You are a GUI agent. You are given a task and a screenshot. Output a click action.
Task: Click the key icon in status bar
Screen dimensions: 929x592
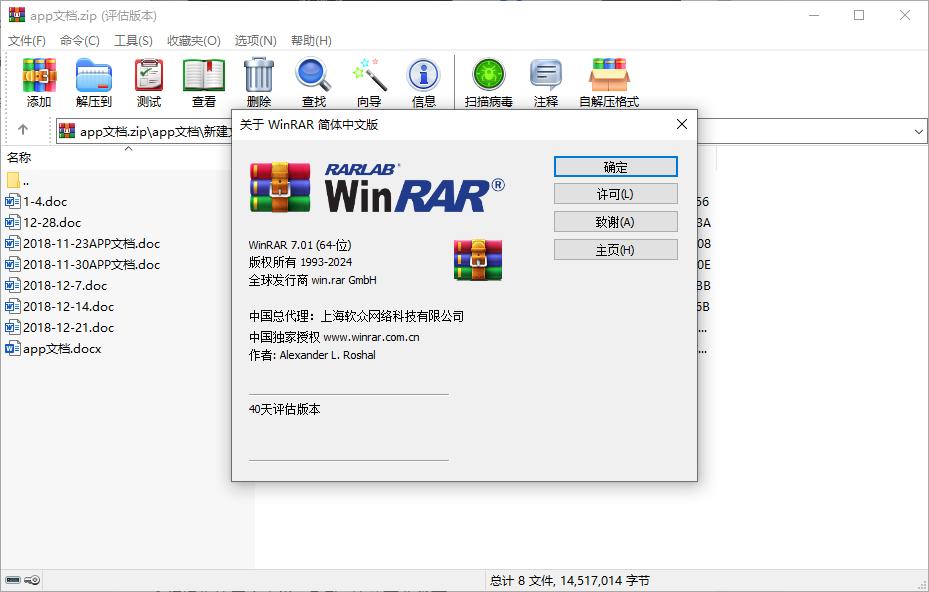coord(32,580)
